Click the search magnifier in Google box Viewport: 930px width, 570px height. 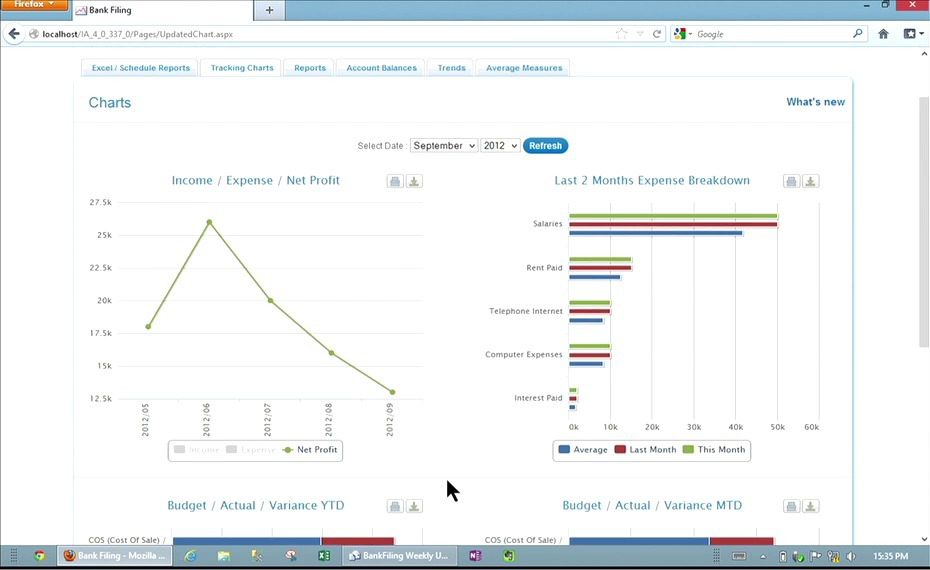tap(857, 34)
